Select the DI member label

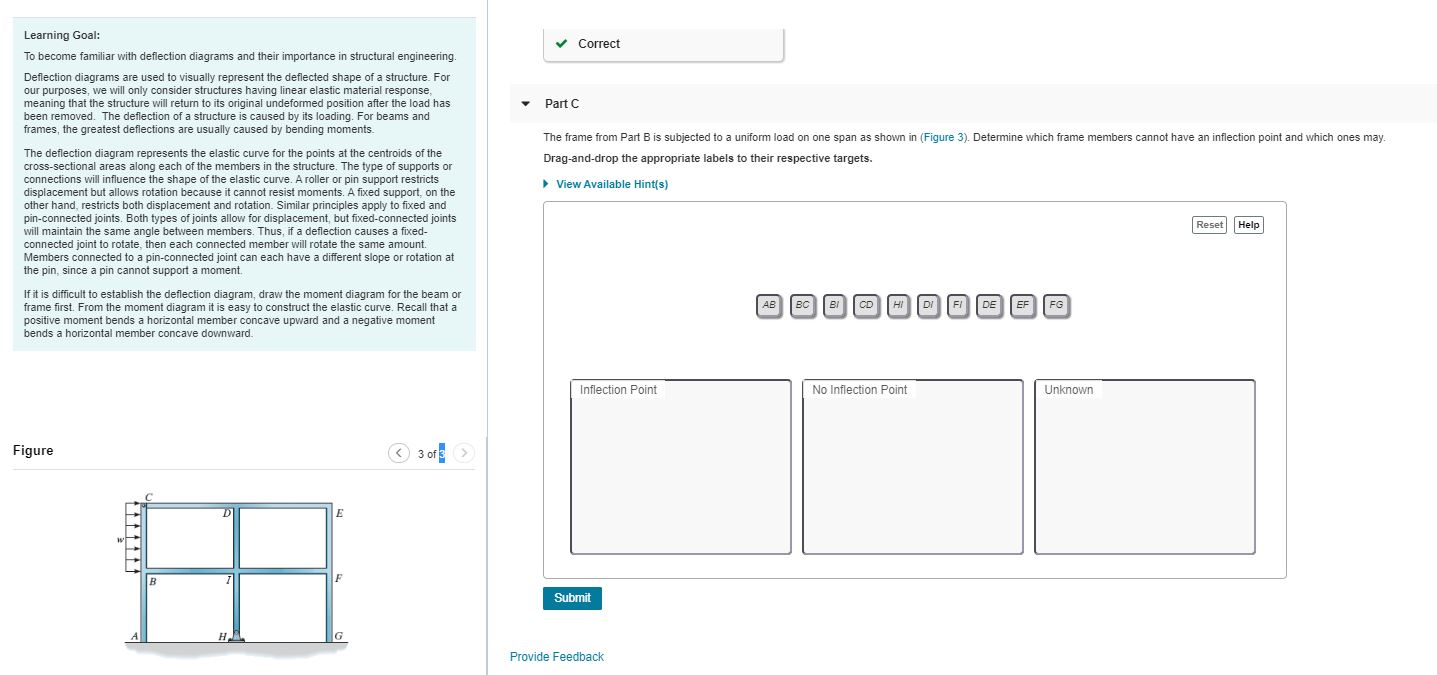(926, 305)
